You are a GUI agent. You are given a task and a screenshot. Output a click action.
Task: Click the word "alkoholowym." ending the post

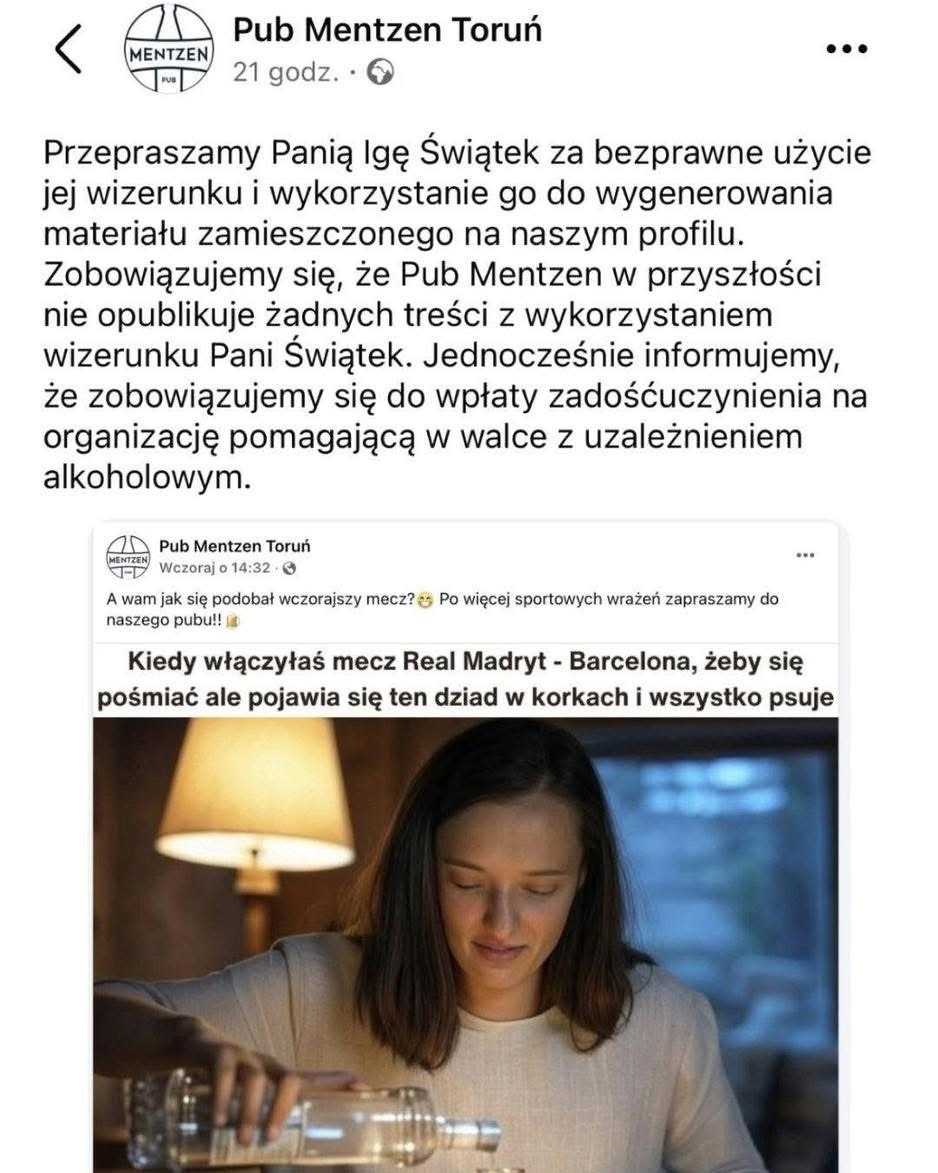(x=147, y=477)
